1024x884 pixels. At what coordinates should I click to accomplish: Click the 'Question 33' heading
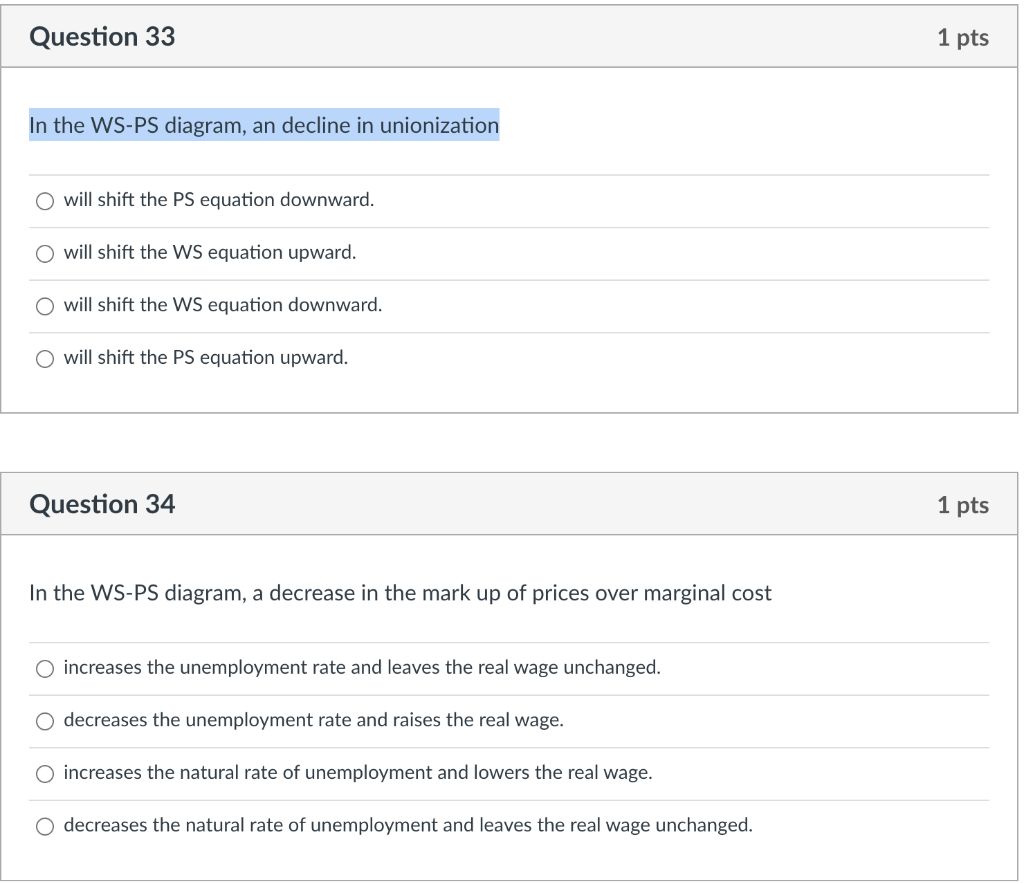click(x=102, y=37)
